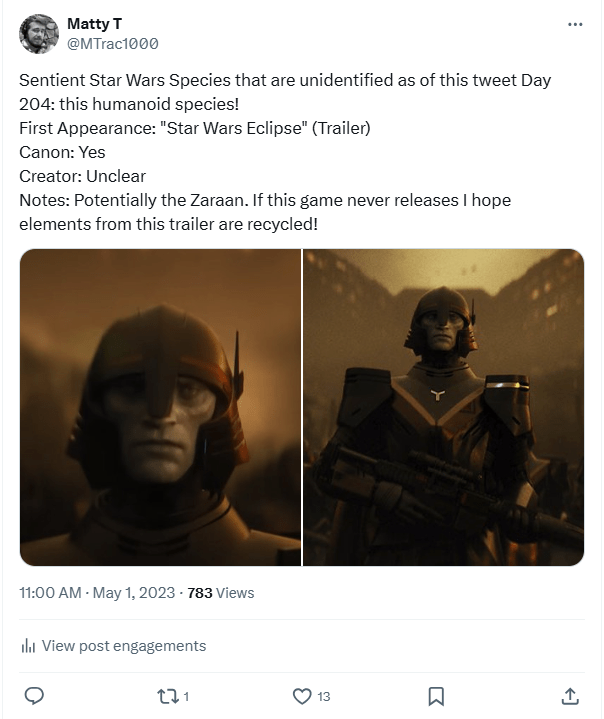The width and height of the screenshot is (604, 719).
Task: Click the analytics bar chart icon
Action: point(28,646)
